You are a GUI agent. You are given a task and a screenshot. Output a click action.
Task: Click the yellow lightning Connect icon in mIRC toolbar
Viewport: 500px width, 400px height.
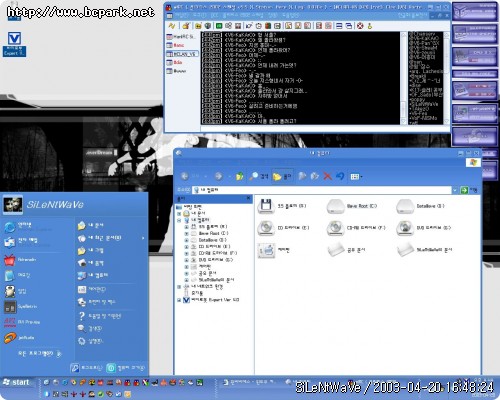coord(172,26)
